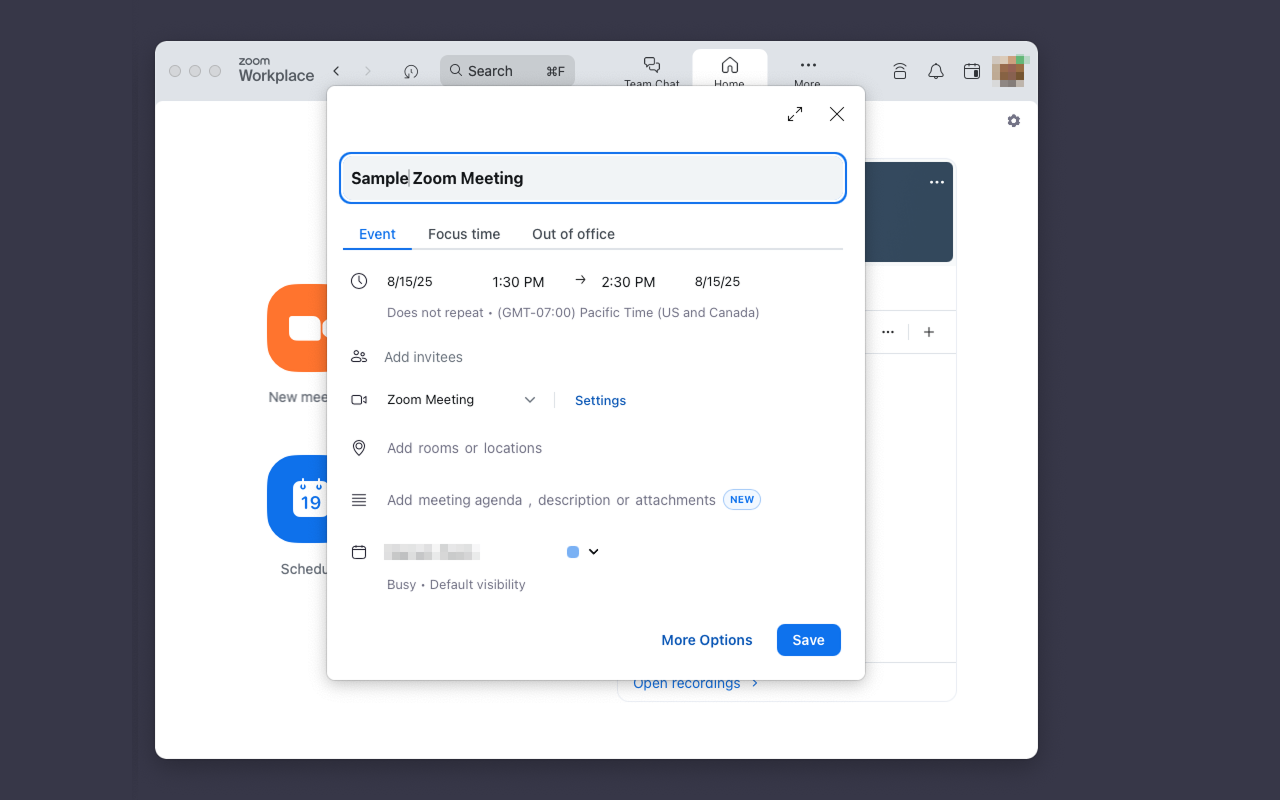Click the expand dialog arrows icon
This screenshot has width=1280, height=800.
click(795, 114)
